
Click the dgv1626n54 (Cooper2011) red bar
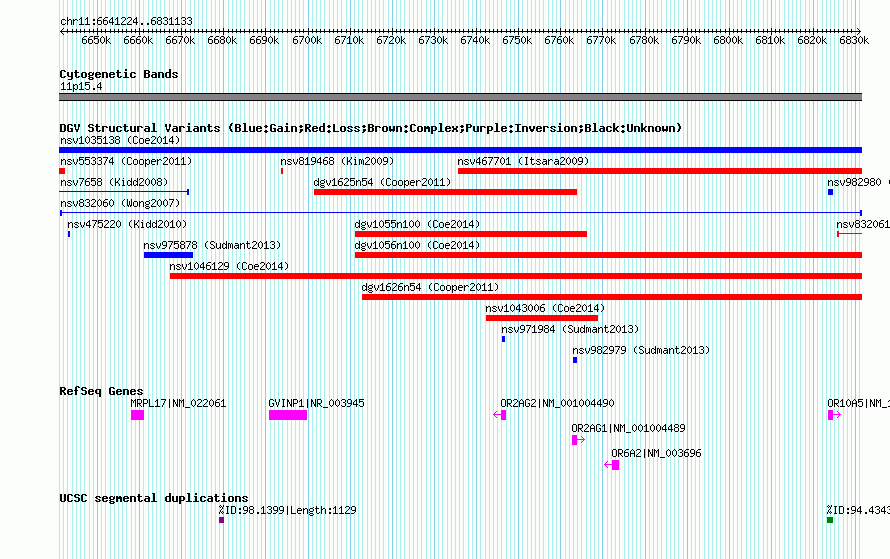tap(612, 297)
